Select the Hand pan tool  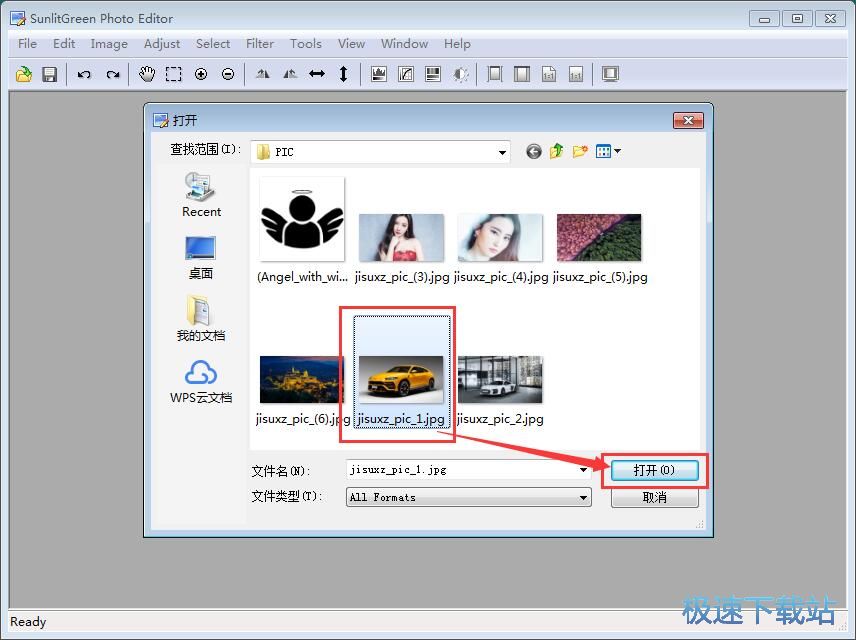pos(147,74)
